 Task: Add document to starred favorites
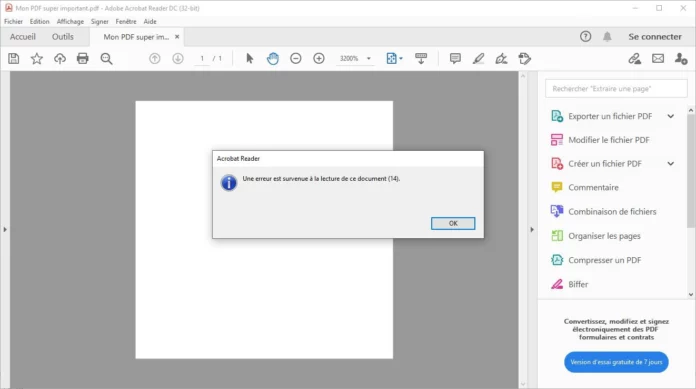pos(37,59)
